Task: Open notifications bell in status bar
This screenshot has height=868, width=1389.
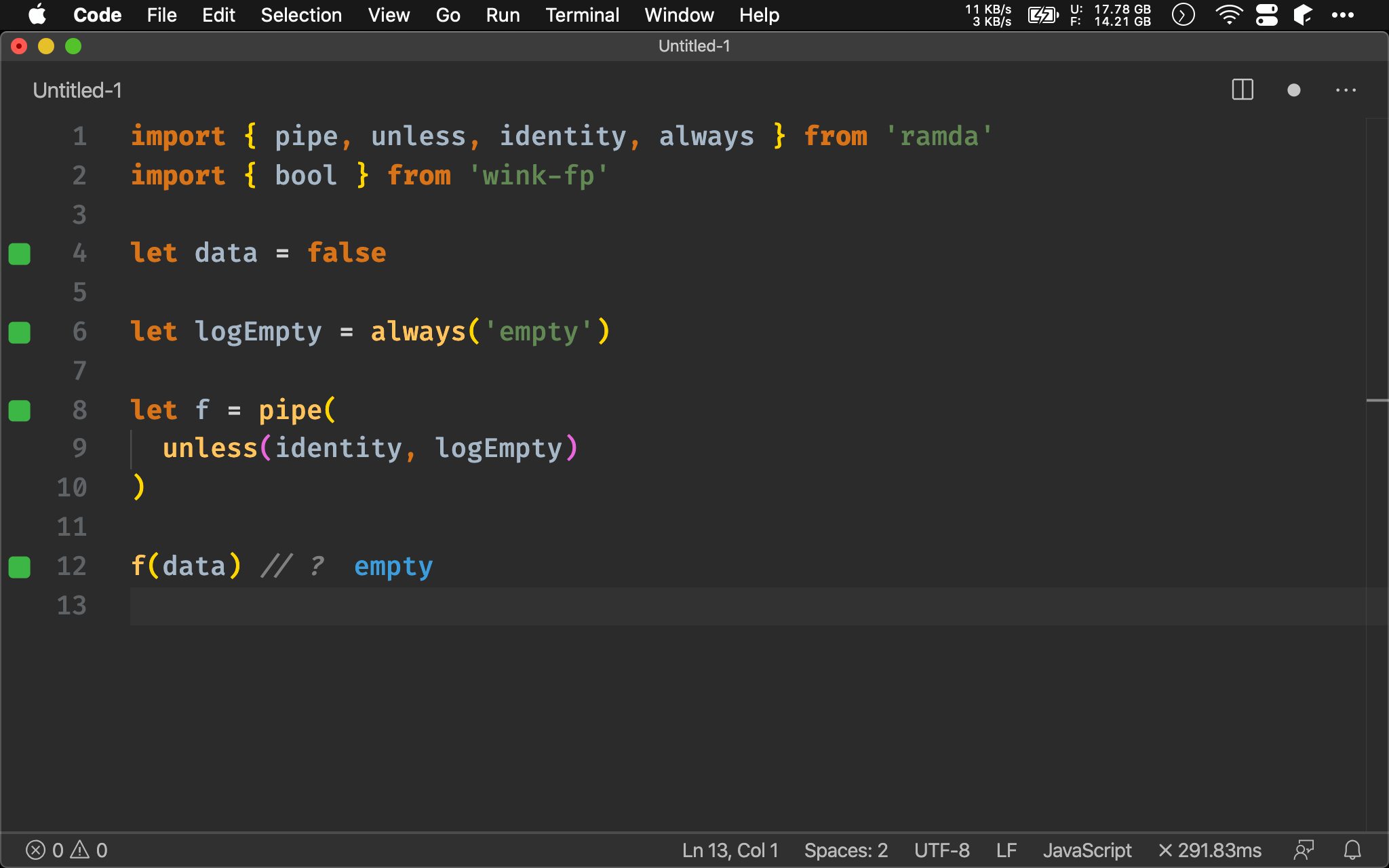Action: 1352,850
